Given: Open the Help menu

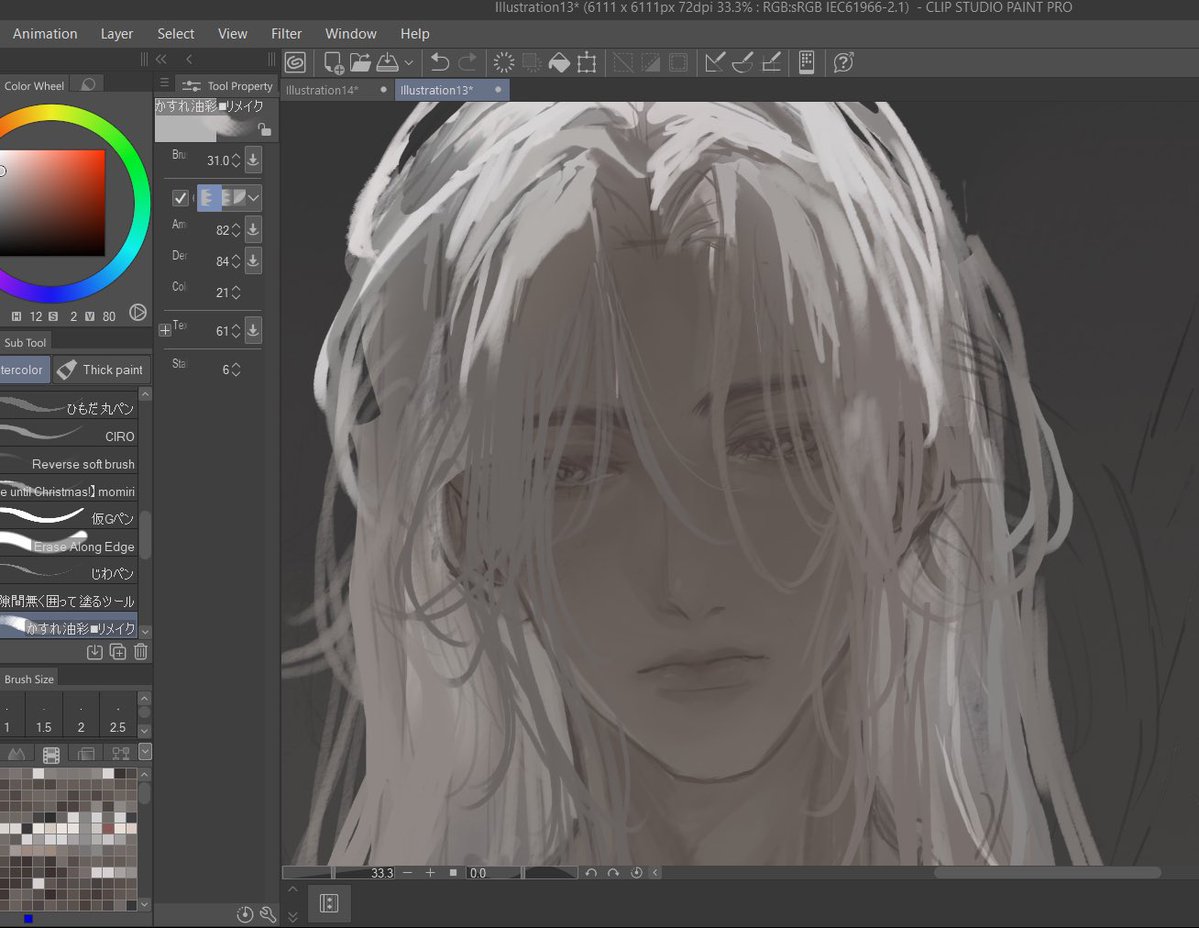Looking at the screenshot, I should pos(415,34).
